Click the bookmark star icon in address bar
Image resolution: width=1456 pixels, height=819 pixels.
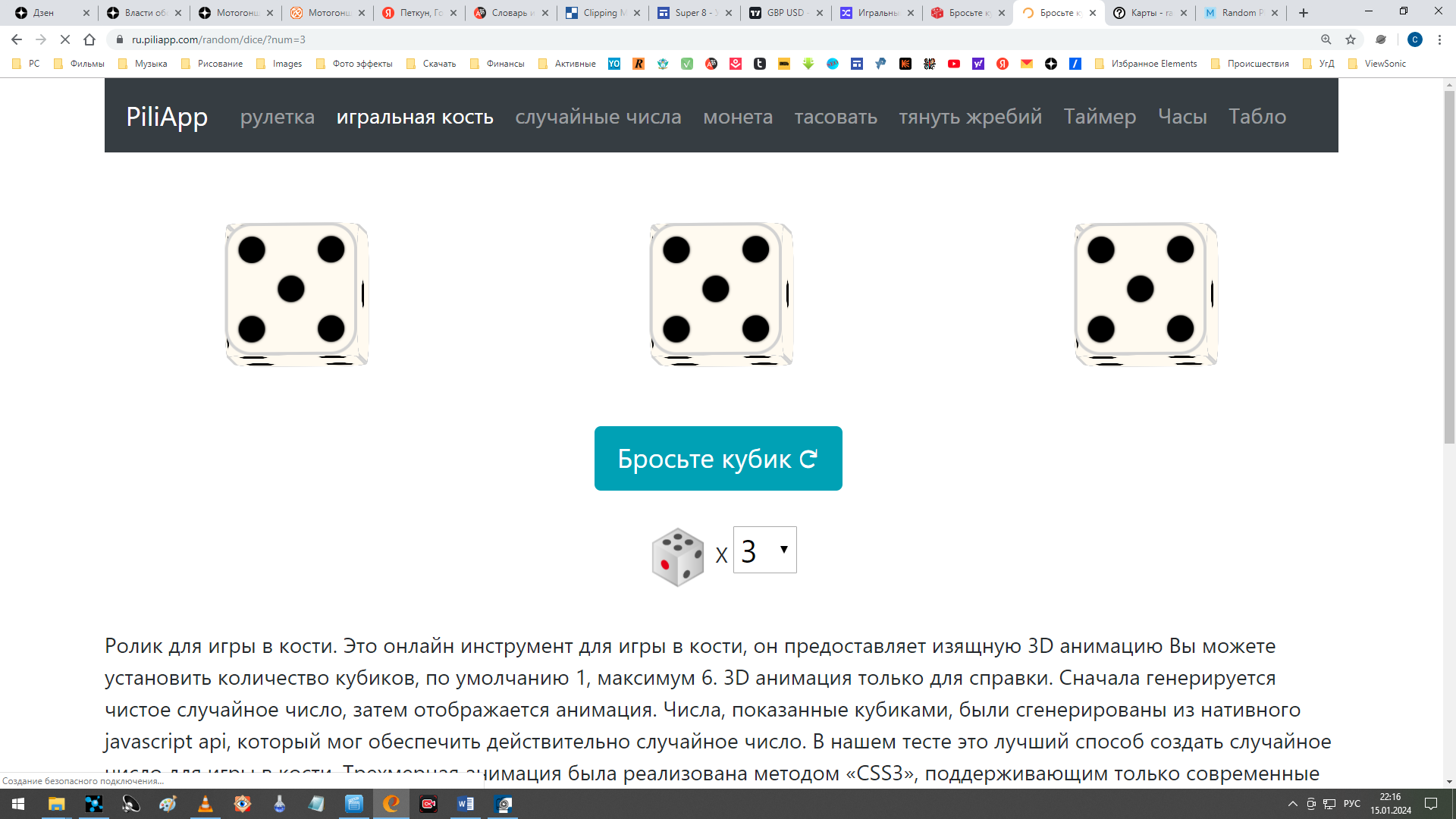pyautogui.click(x=1351, y=39)
